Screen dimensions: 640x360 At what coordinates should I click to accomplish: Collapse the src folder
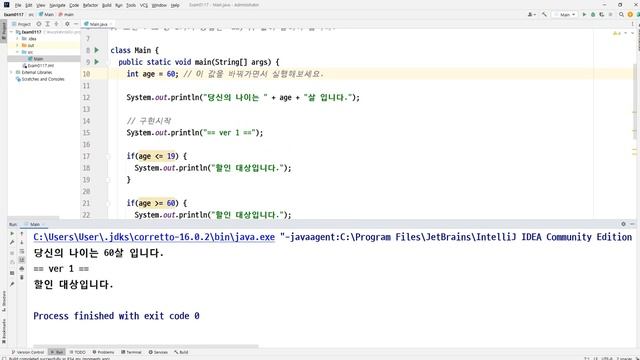tap(18, 52)
